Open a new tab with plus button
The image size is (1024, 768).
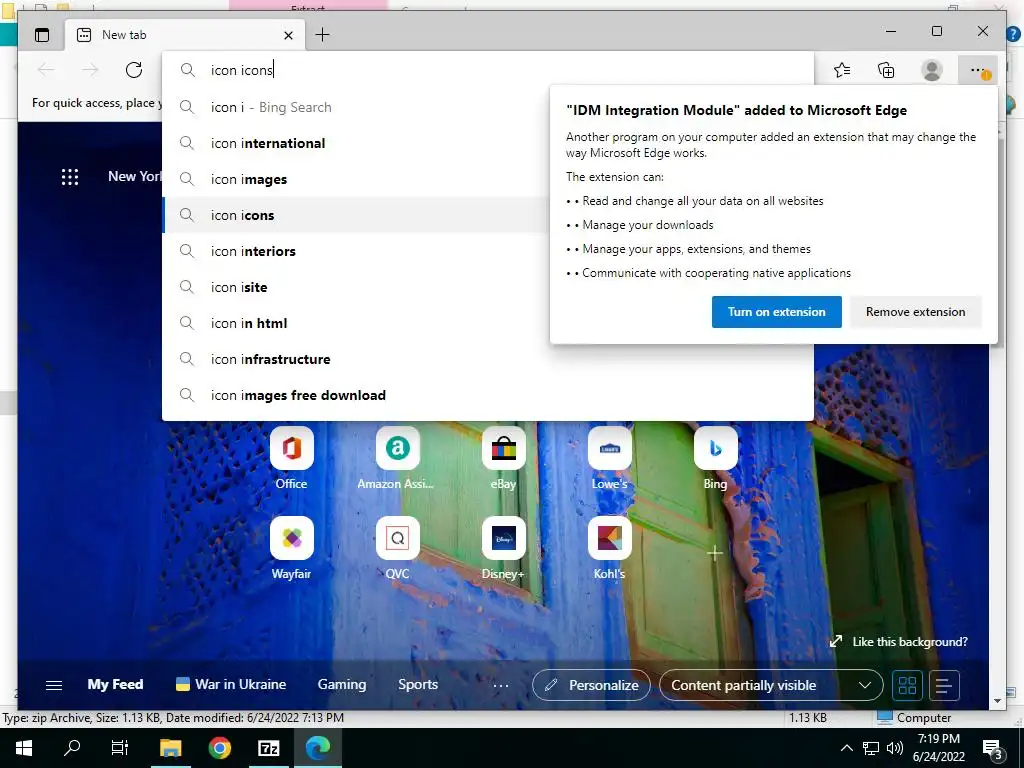323,35
